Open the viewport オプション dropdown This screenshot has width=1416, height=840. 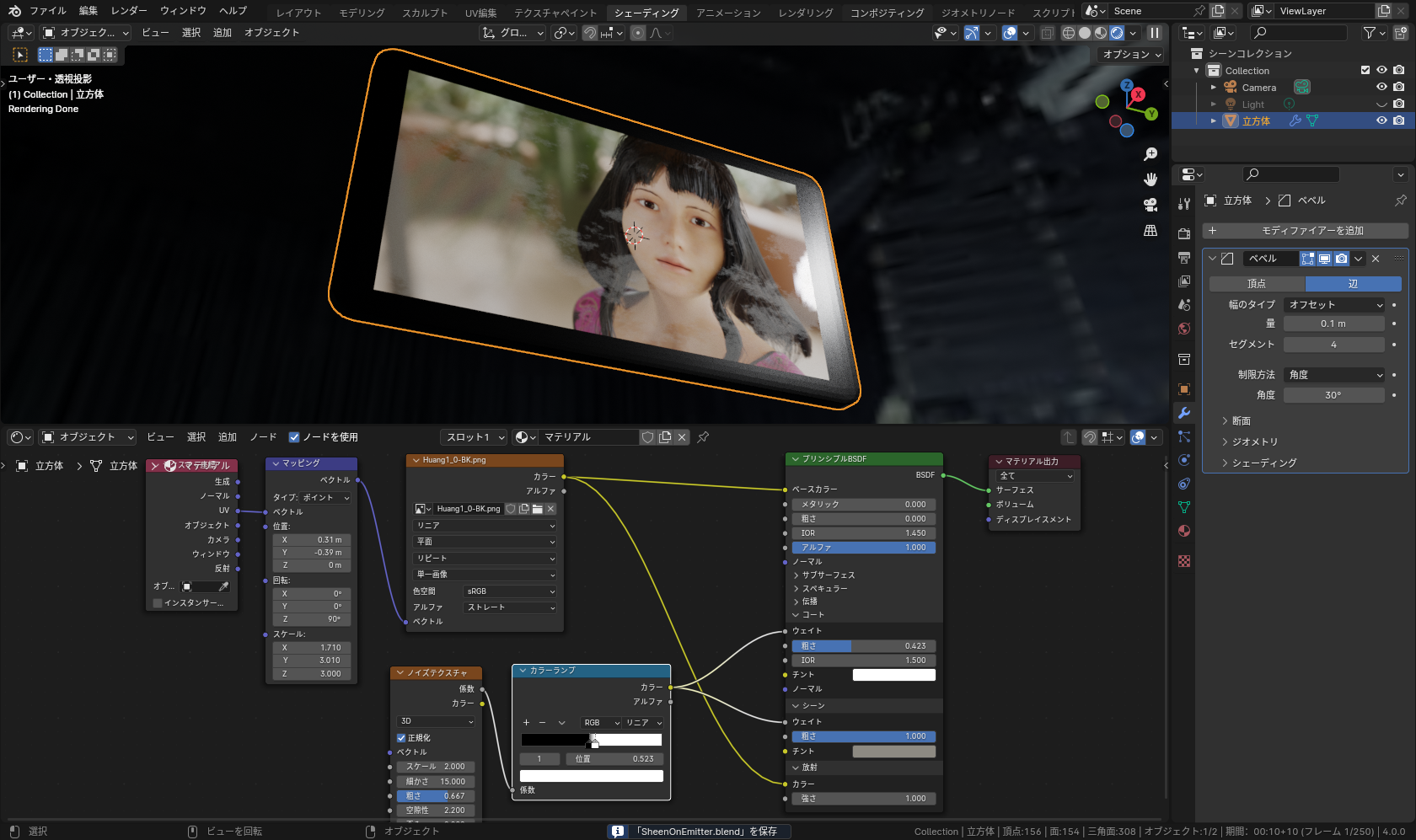point(1132,55)
